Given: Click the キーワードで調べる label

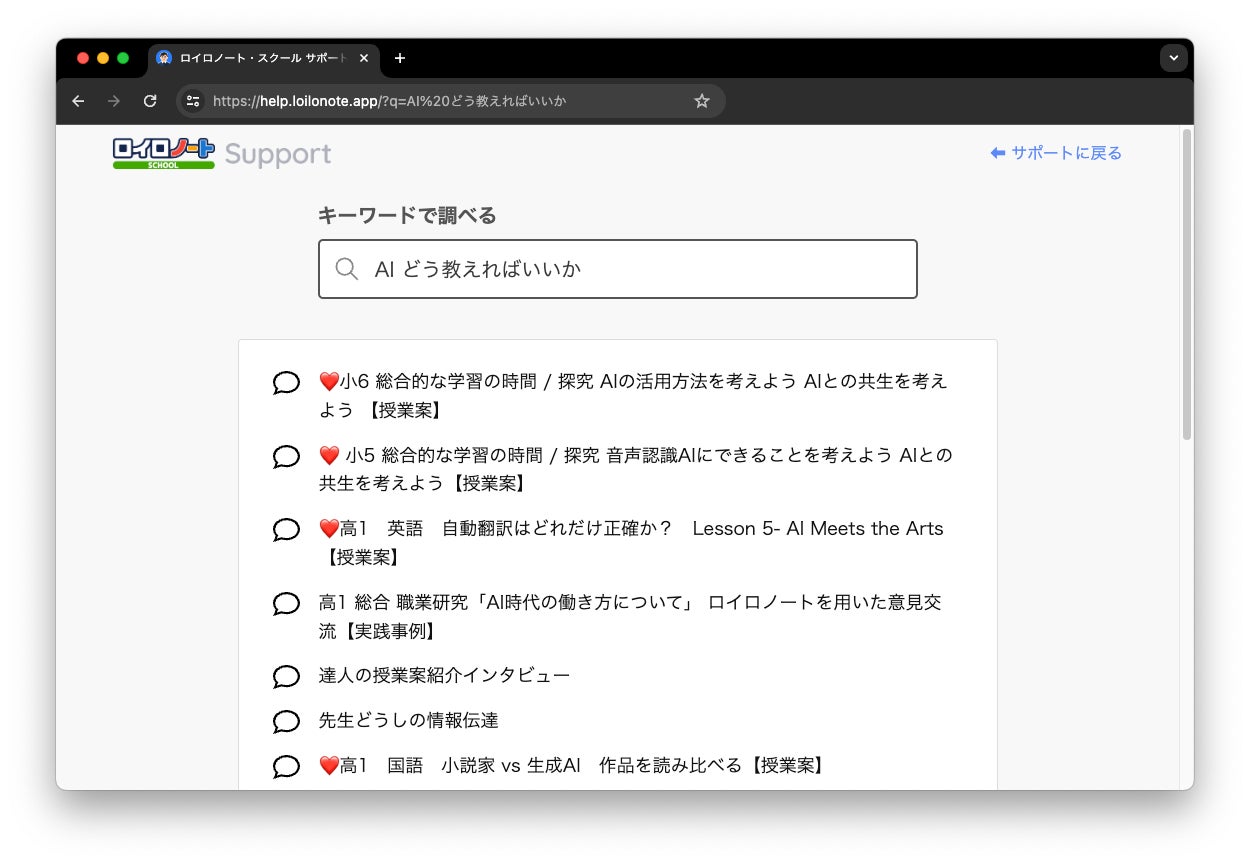Looking at the screenshot, I should tap(407, 215).
